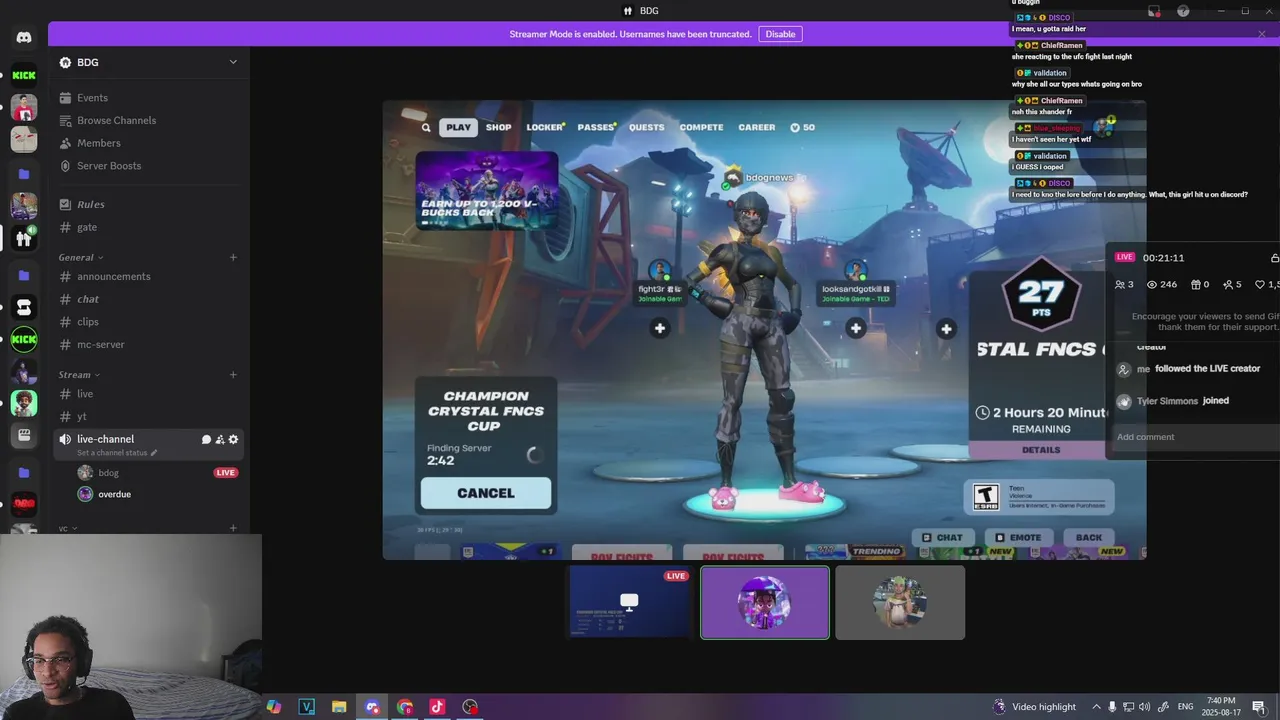This screenshot has height=720, width=1280.
Task: Select the LIVE screen share tile
Action: pyautogui.click(x=630, y=602)
